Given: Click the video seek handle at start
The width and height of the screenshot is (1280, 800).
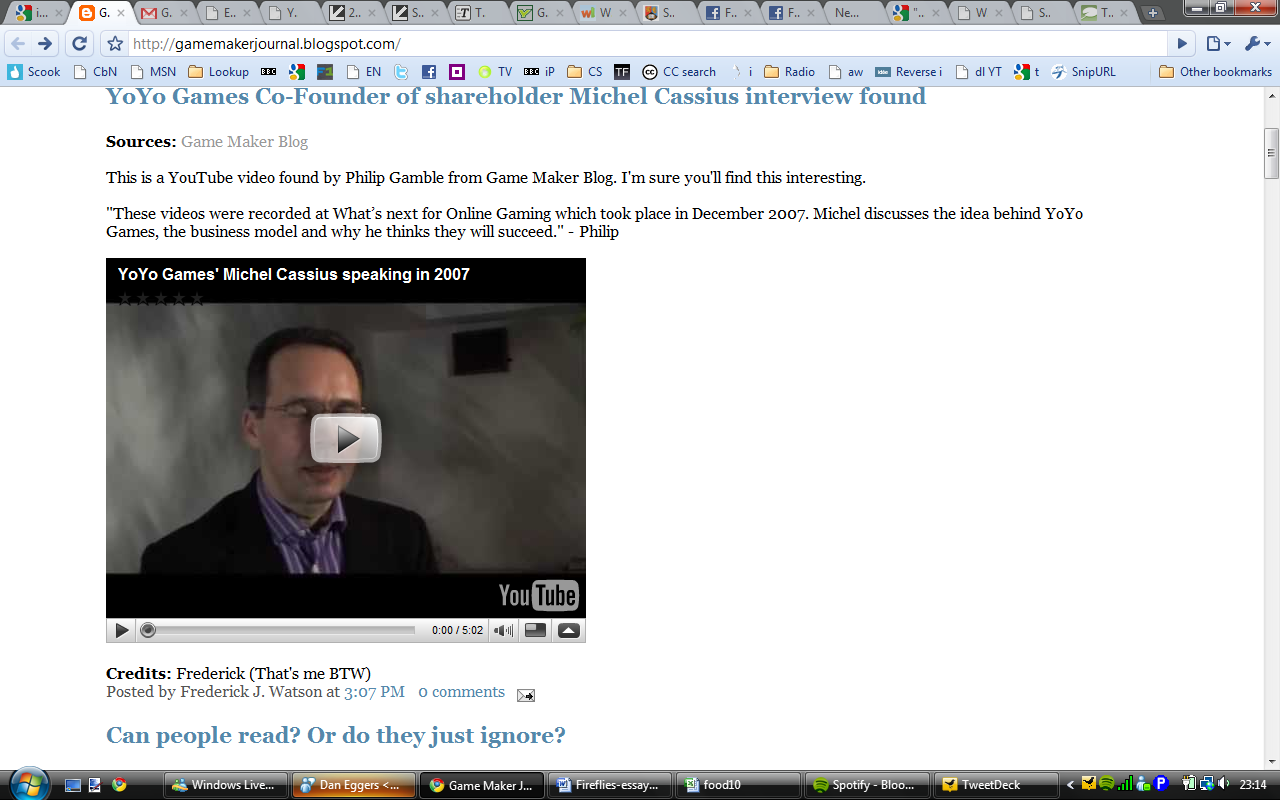Looking at the screenshot, I should [148, 630].
